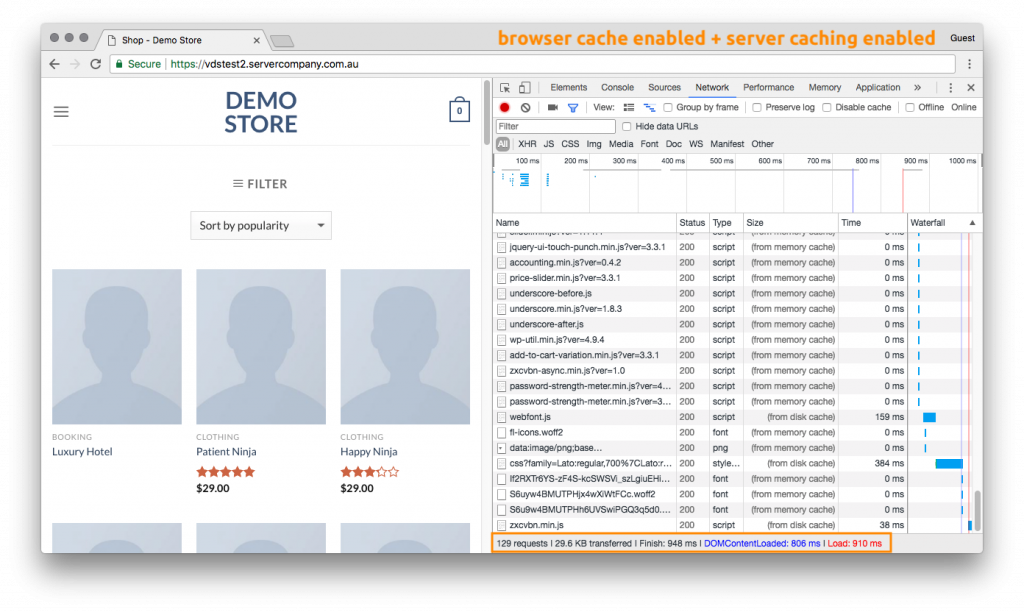Open the shopping cart icon
This screenshot has height=612, width=1024.
(459, 111)
